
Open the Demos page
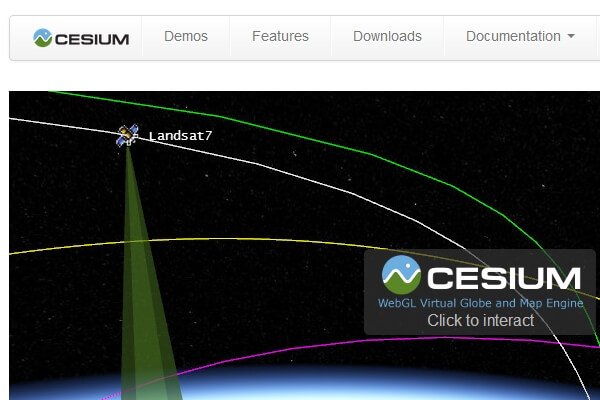click(x=186, y=36)
